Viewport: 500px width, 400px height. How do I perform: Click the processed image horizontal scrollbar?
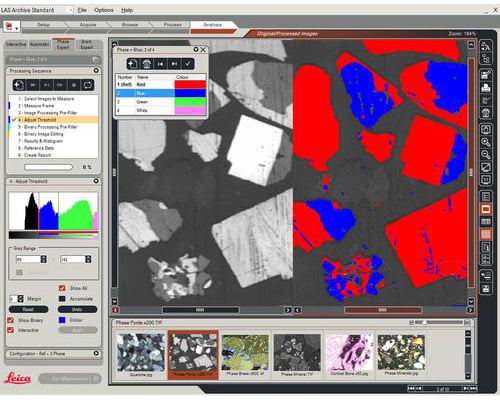click(x=383, y=310)
